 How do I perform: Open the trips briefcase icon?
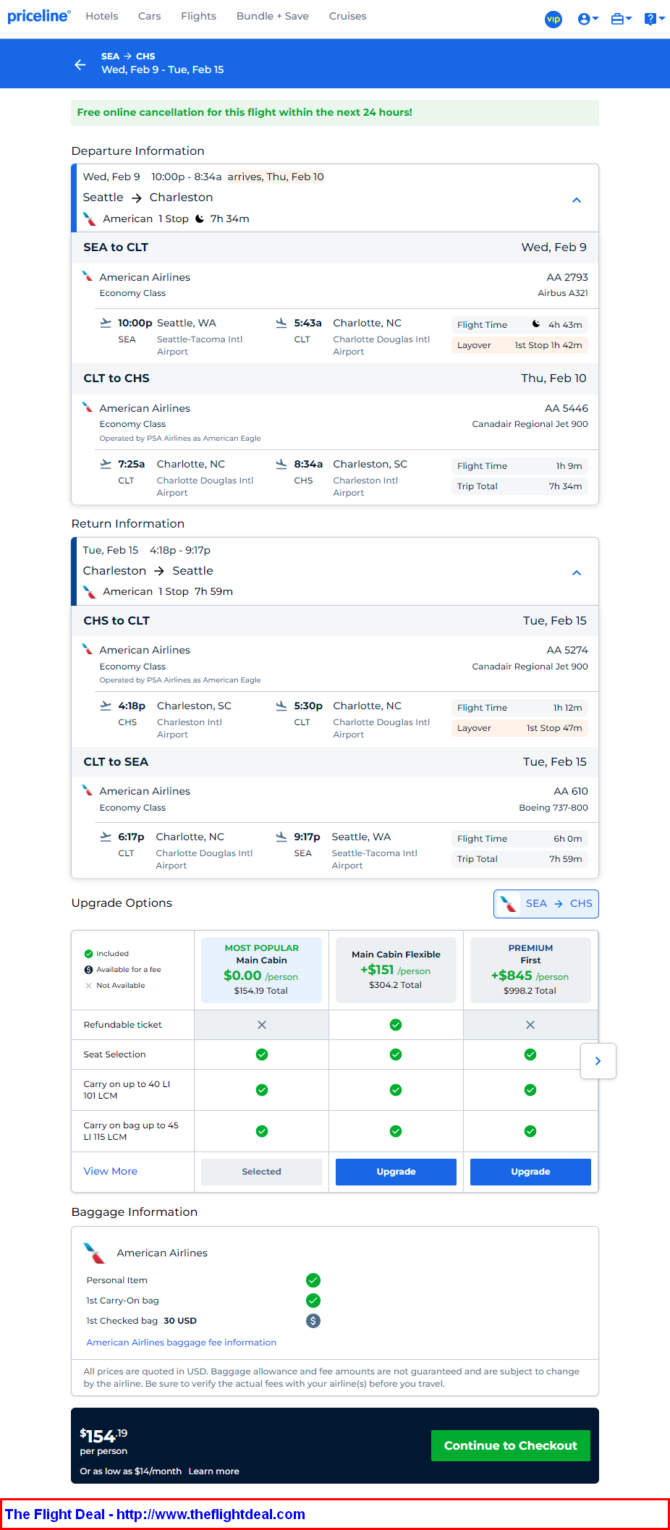click(x=620, y=19)
